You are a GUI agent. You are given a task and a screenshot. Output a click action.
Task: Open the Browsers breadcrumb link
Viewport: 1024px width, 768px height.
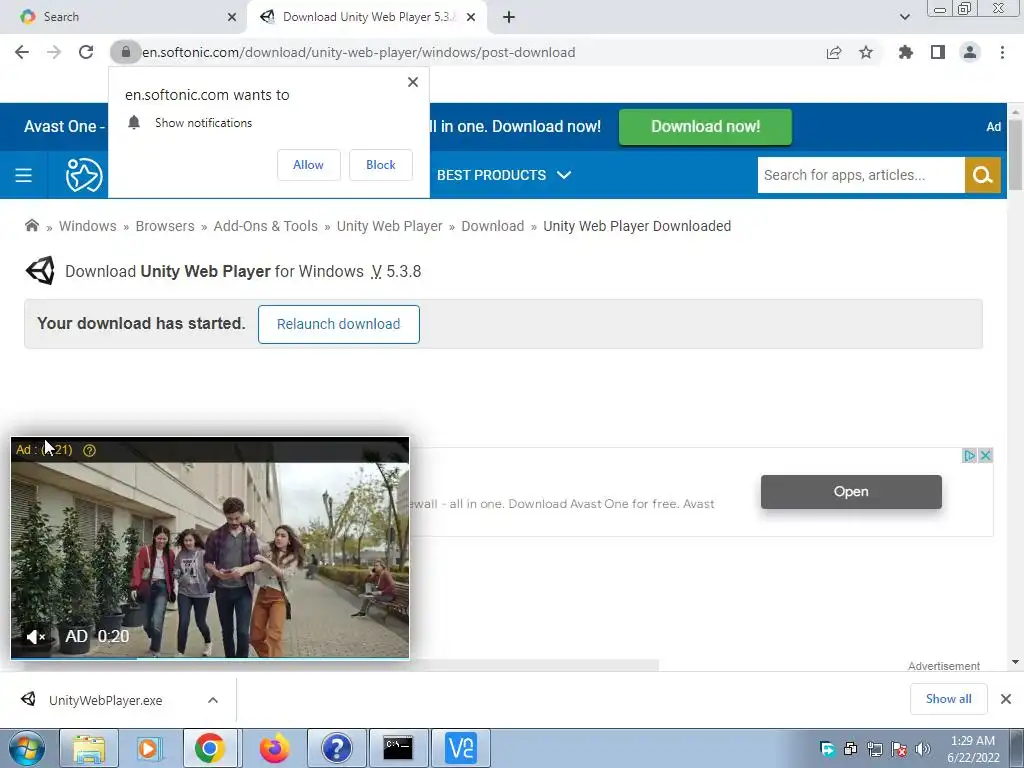click(165, 226)
